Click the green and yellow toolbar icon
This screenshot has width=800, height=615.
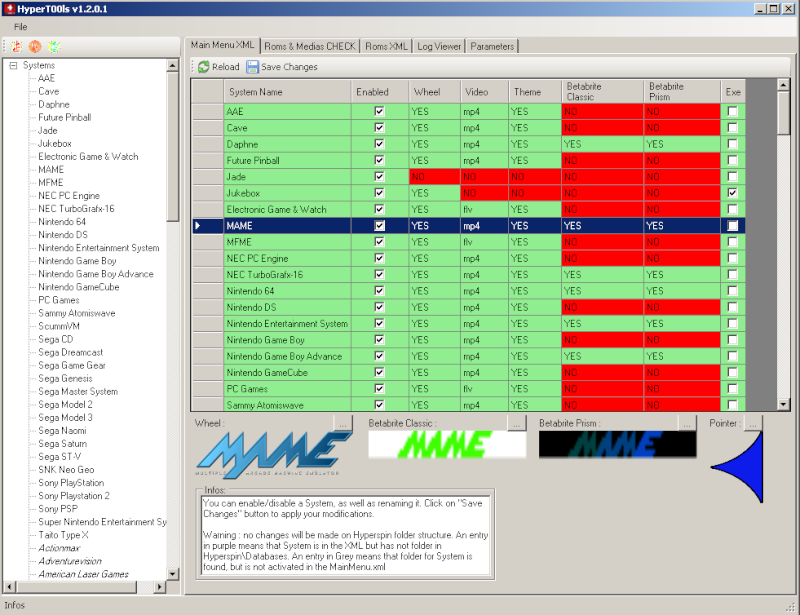coord(54,47)
